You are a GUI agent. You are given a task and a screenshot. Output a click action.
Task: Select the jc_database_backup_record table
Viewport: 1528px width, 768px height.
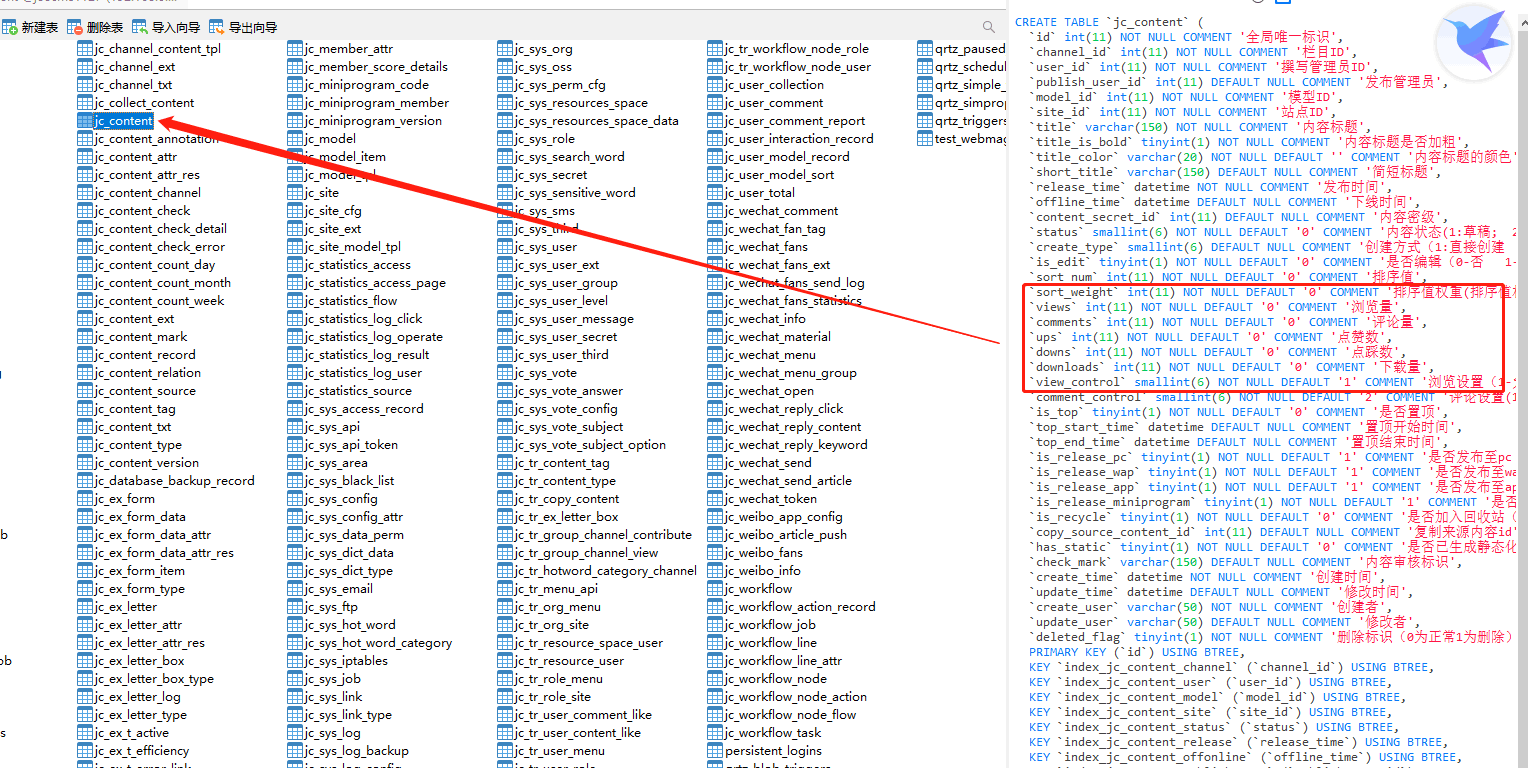click(174, 481)
